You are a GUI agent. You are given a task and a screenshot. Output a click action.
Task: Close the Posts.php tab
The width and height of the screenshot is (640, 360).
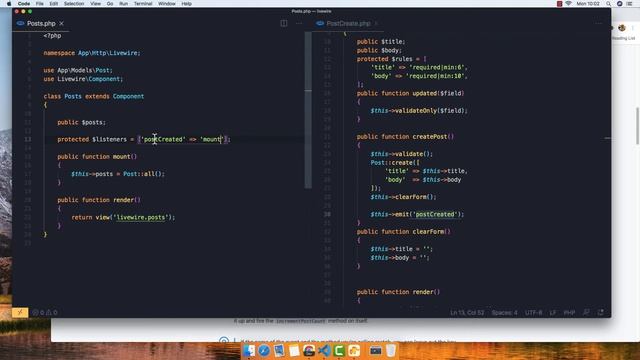[62, 24]
